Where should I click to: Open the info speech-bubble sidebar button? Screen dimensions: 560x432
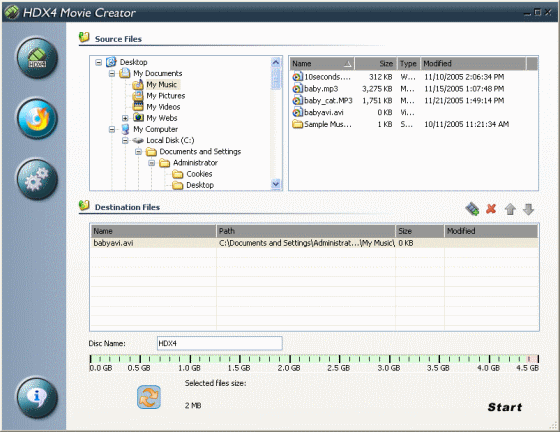tap(37, 398)
